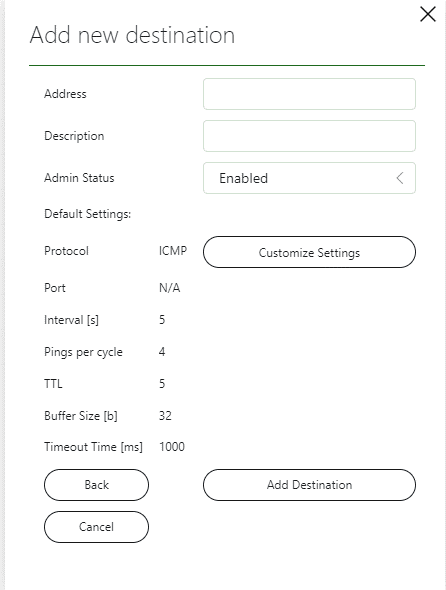Image resolution: width=446 pixels, height=590 pixels.
Task: Click the Buffer Size value 32
Action: (x=165, y=416)
